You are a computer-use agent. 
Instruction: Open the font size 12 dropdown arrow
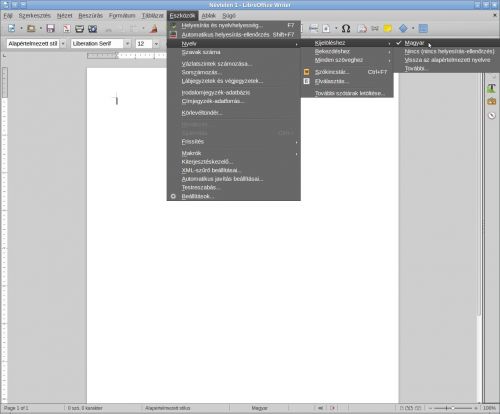[156, 44]
